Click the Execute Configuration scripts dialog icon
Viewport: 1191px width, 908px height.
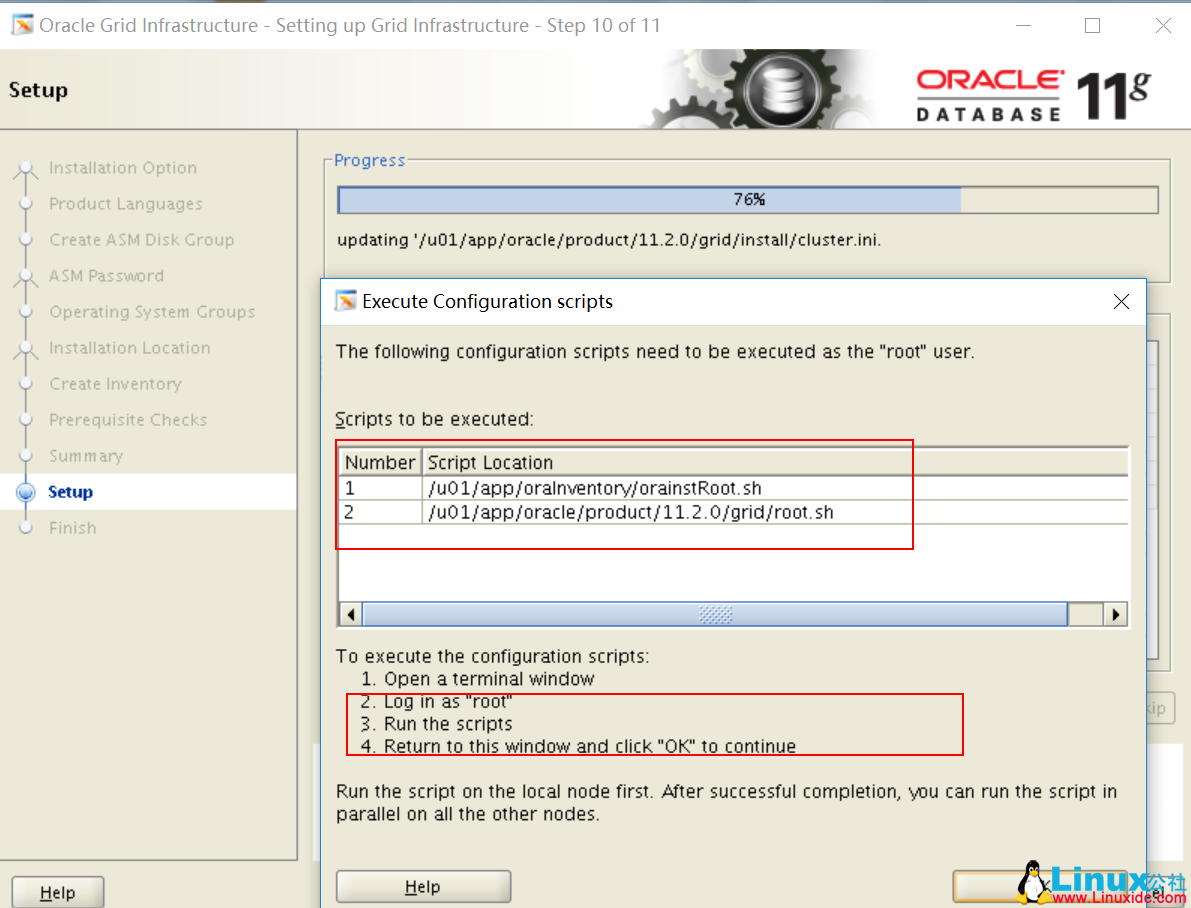pos(347,300)
